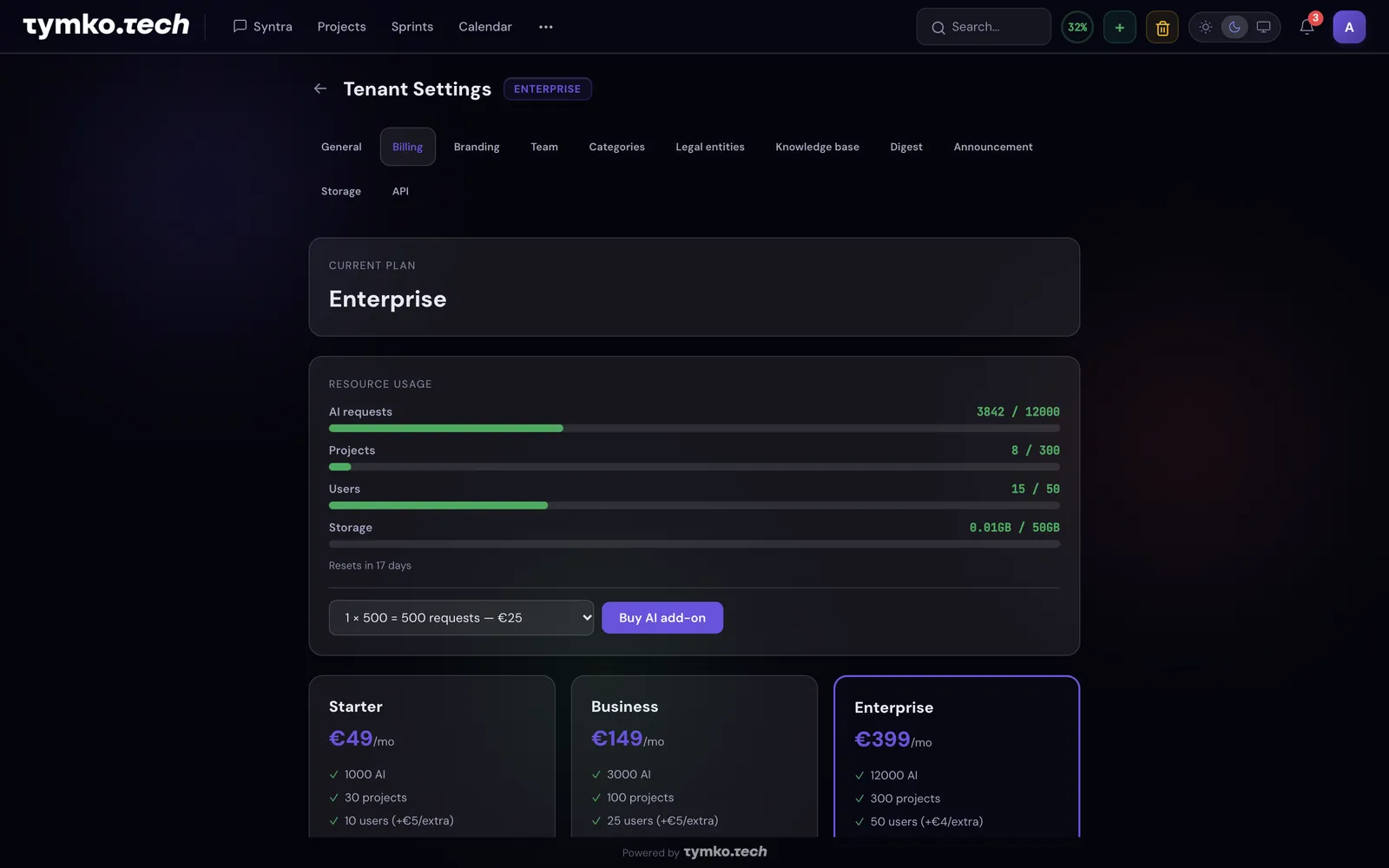Screen dimensions: 1389x868
Task: Switch to the Storage tab
Action: point(341,191)
